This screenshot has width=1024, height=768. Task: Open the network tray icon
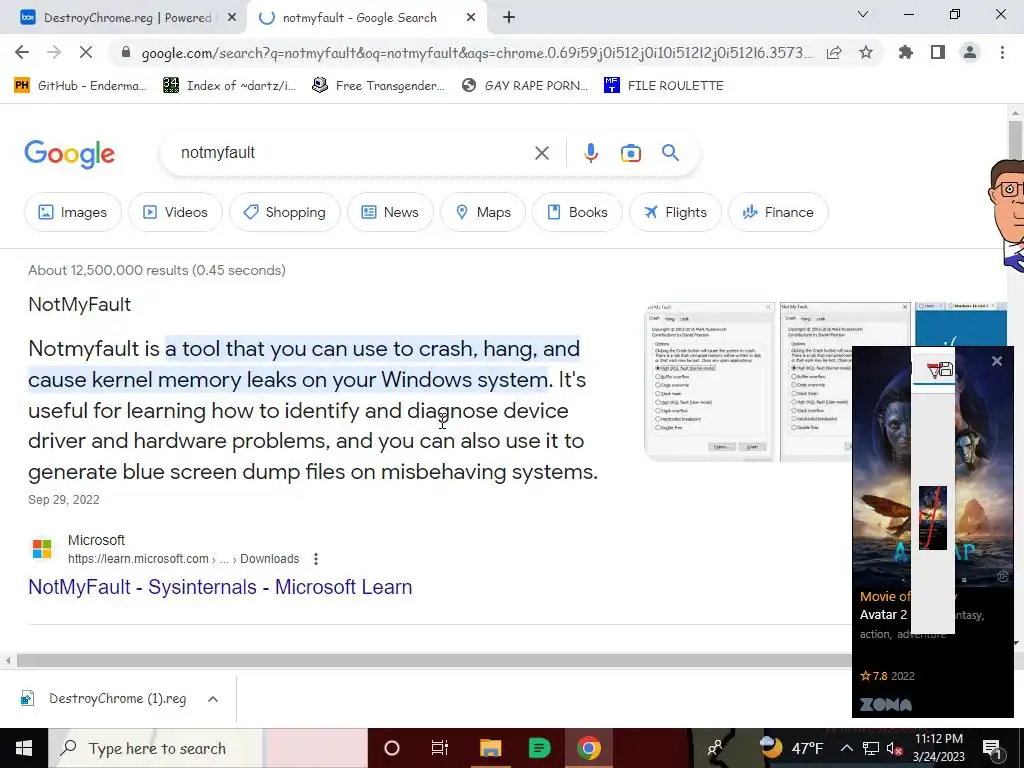coord(871,748)
